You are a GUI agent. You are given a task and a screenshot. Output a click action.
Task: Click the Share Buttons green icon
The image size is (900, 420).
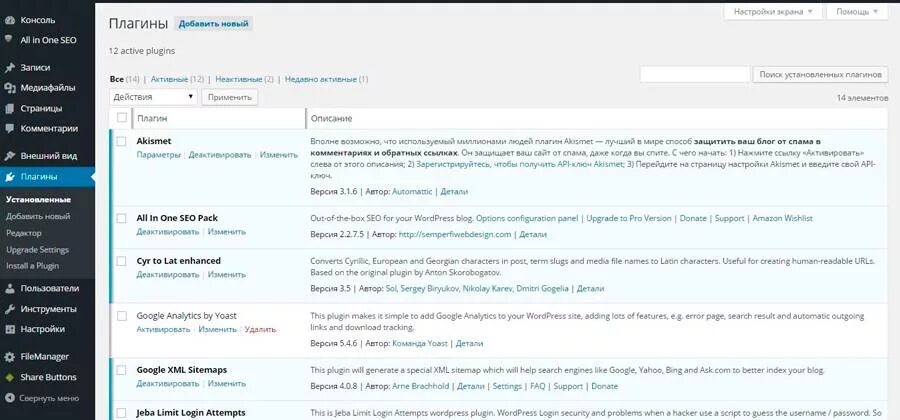(9, 378)
